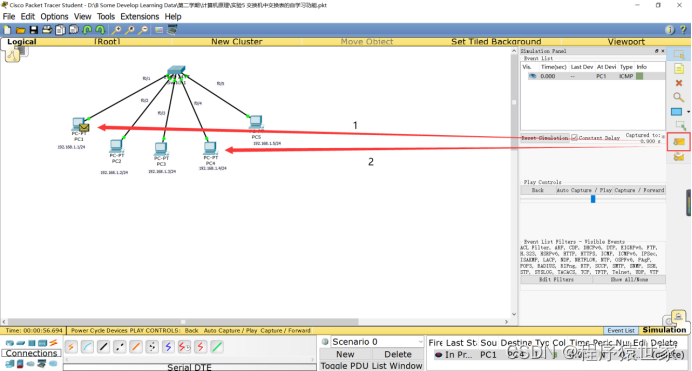Click the Reset Simulation button
This screenshot has width=692, height=371.
point(545,138)
